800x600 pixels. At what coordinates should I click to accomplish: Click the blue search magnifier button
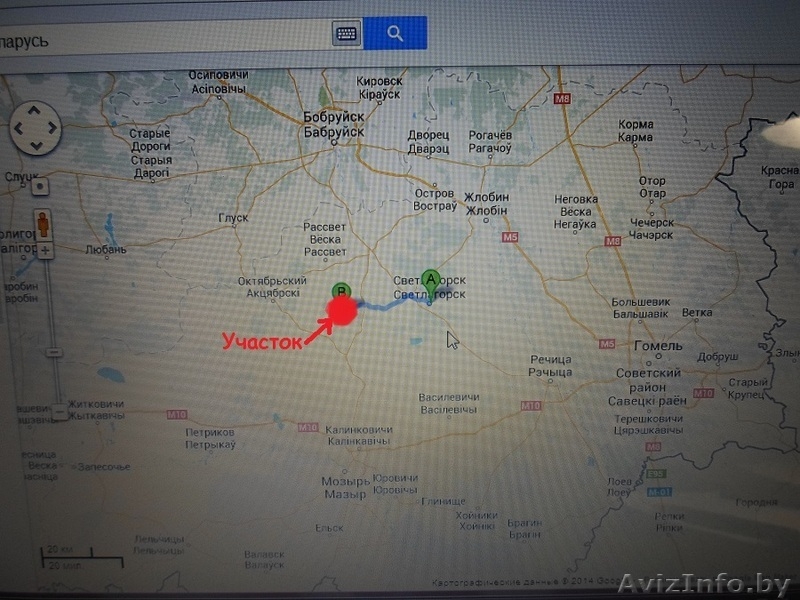click(395, 33)
